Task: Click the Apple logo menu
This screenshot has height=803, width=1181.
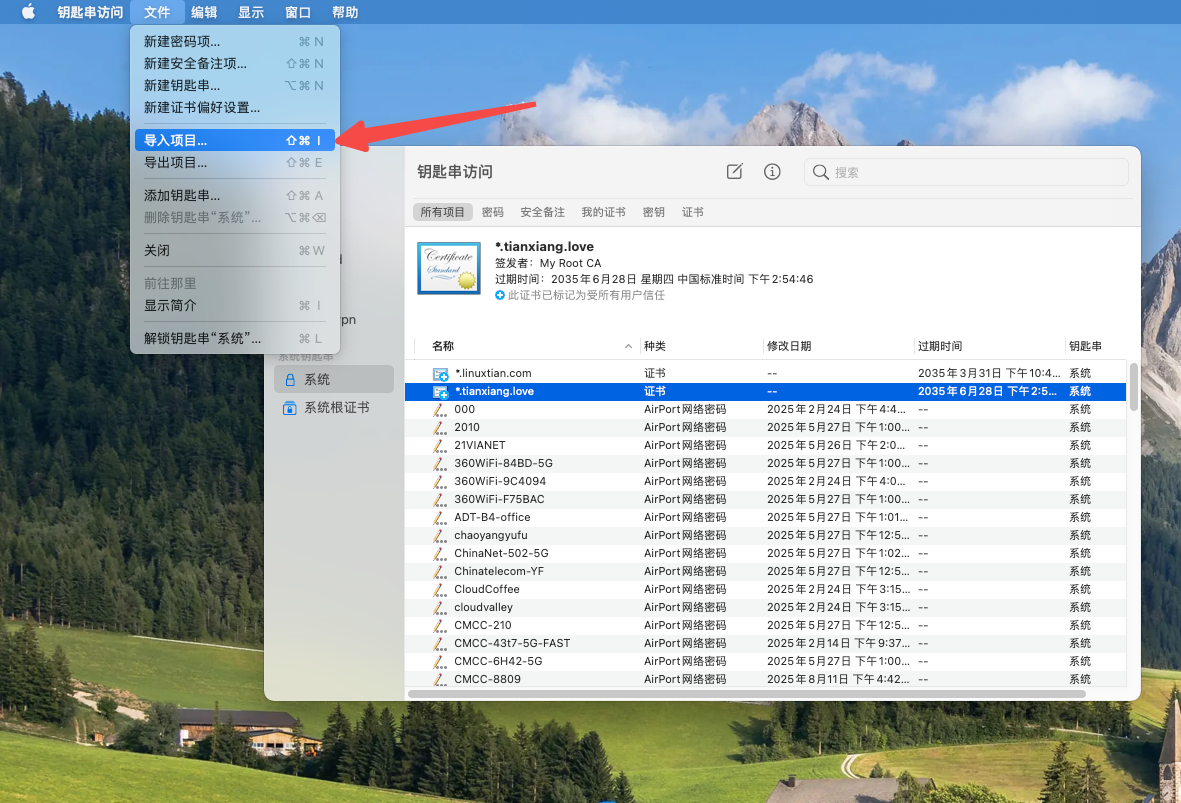Action: click(x=28, y=12)
